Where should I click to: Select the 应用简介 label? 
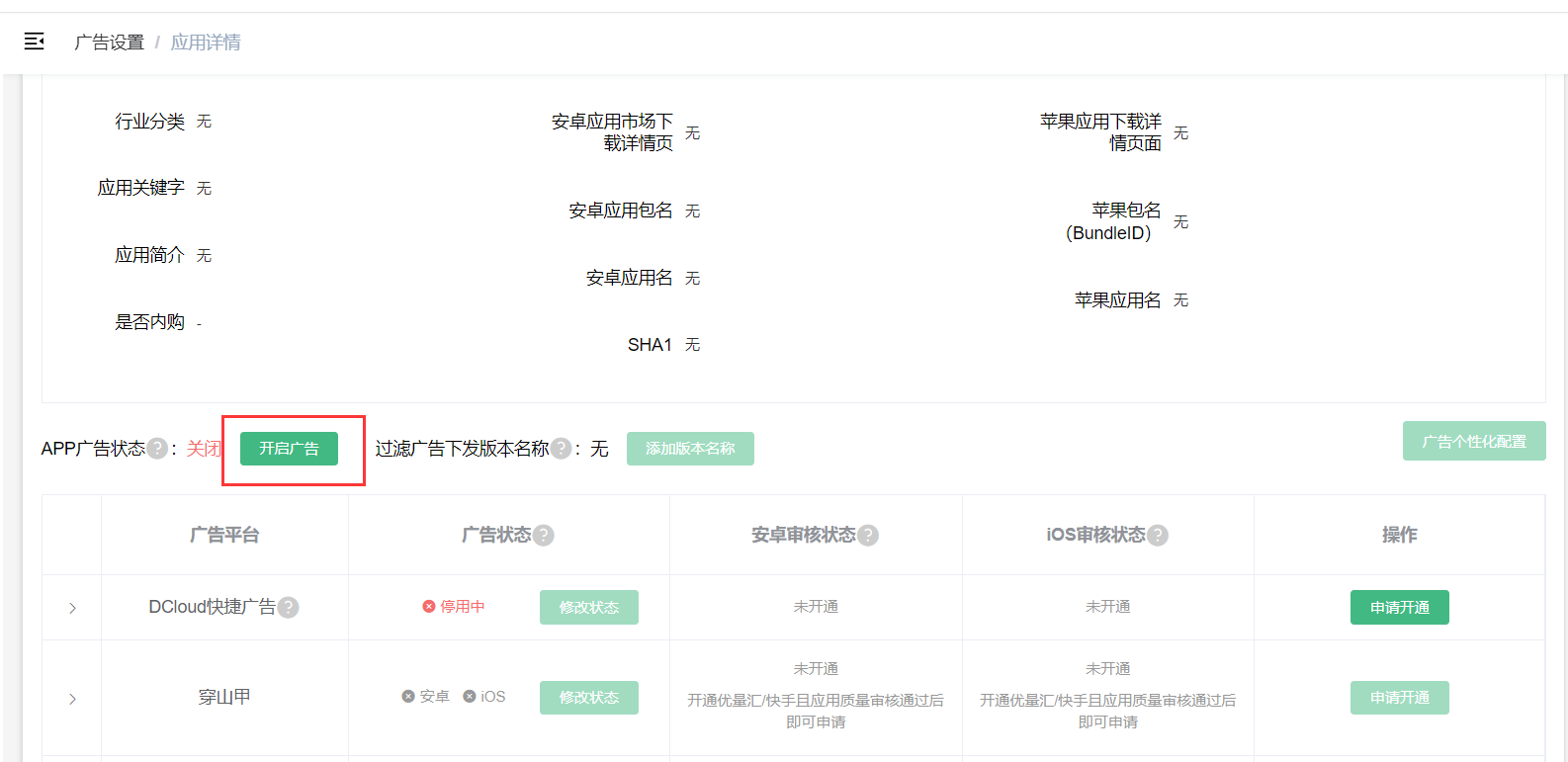click(149, 255)
